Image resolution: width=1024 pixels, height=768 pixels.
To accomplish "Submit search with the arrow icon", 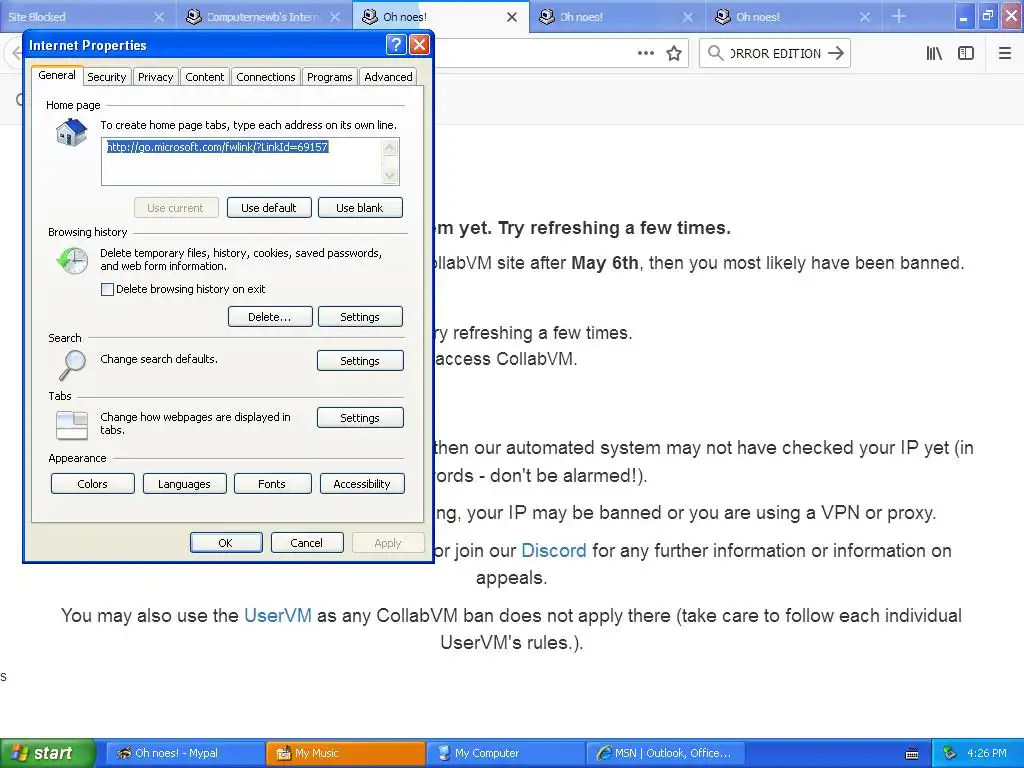I will 835,54.
